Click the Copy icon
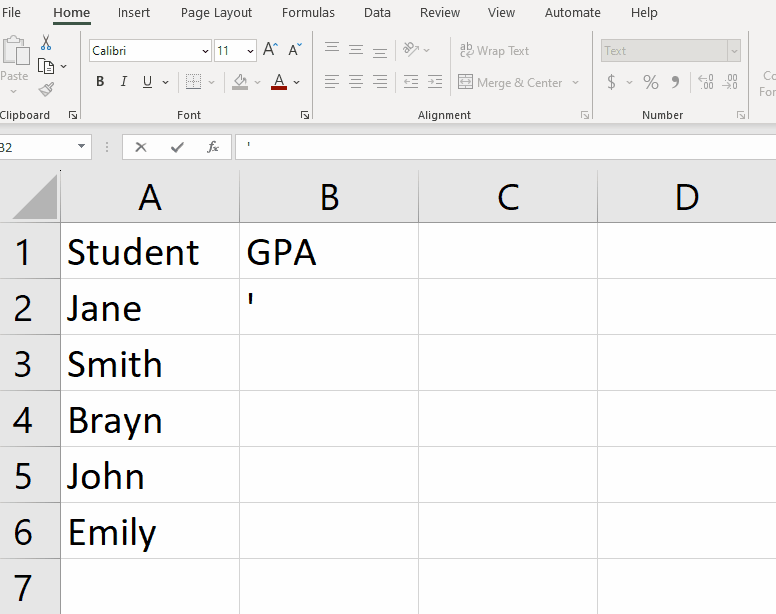 (46, 66)
